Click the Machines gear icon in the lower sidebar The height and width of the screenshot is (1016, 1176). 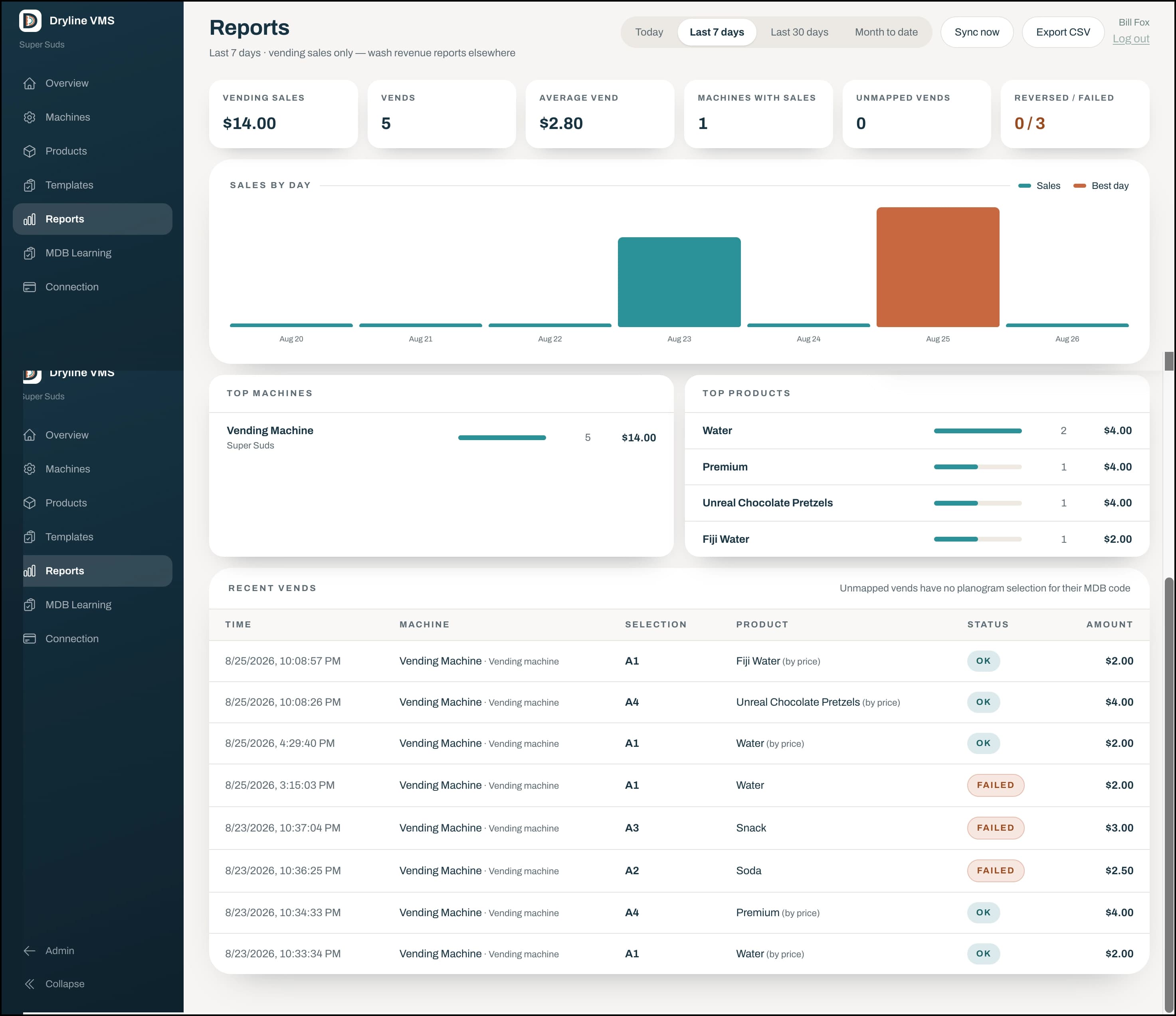point(30,469)
